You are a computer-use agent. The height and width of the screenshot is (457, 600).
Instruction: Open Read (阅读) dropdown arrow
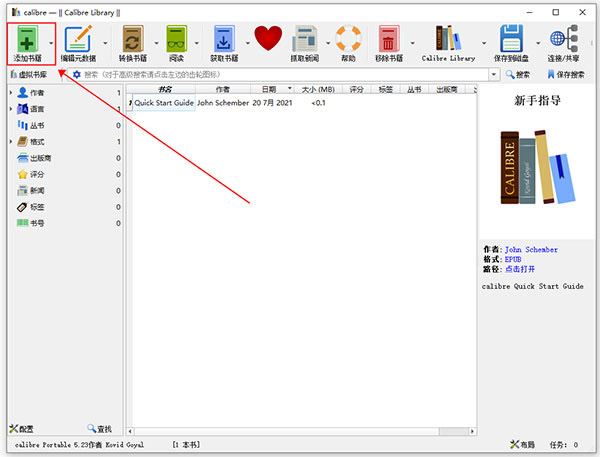point(197,43)
